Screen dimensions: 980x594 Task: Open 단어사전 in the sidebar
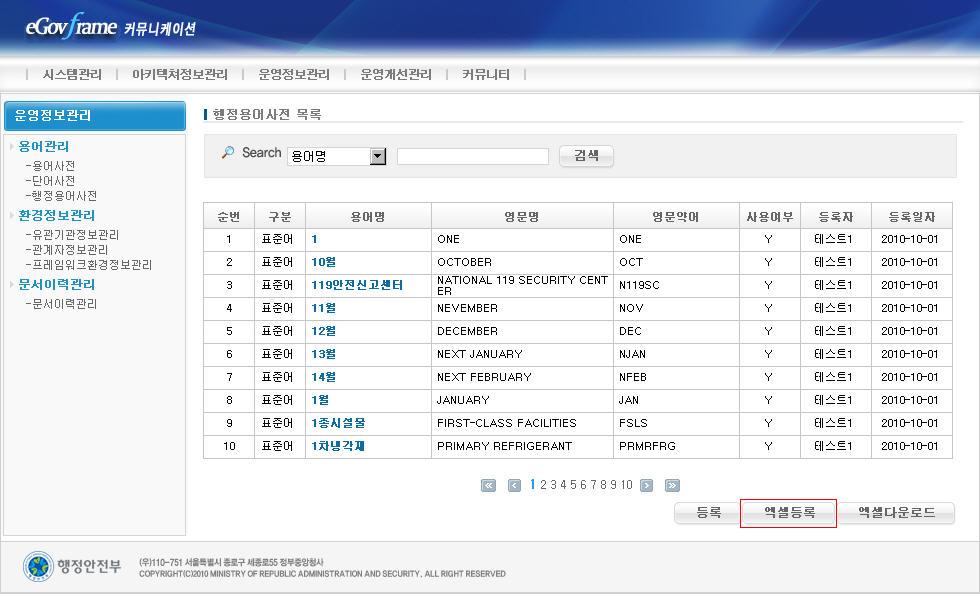point(53,181)
